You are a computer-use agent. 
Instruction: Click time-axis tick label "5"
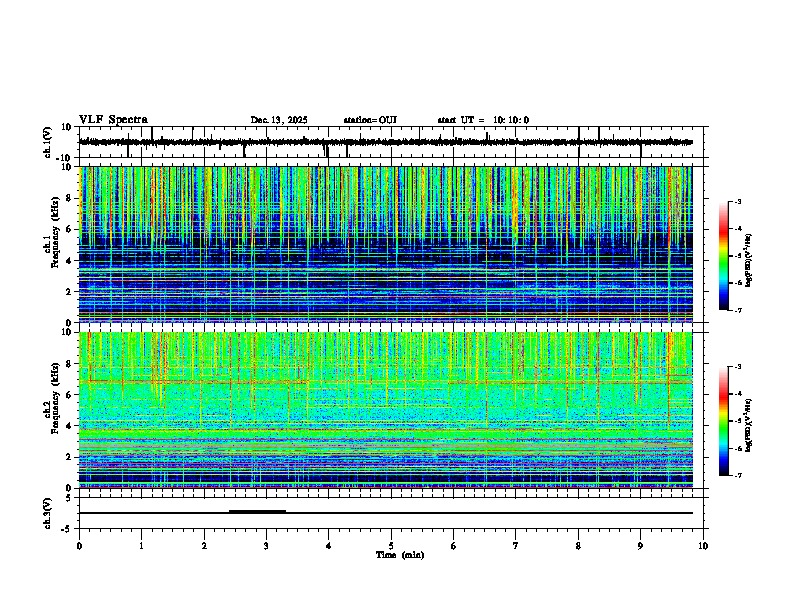[x=391, y=546]
